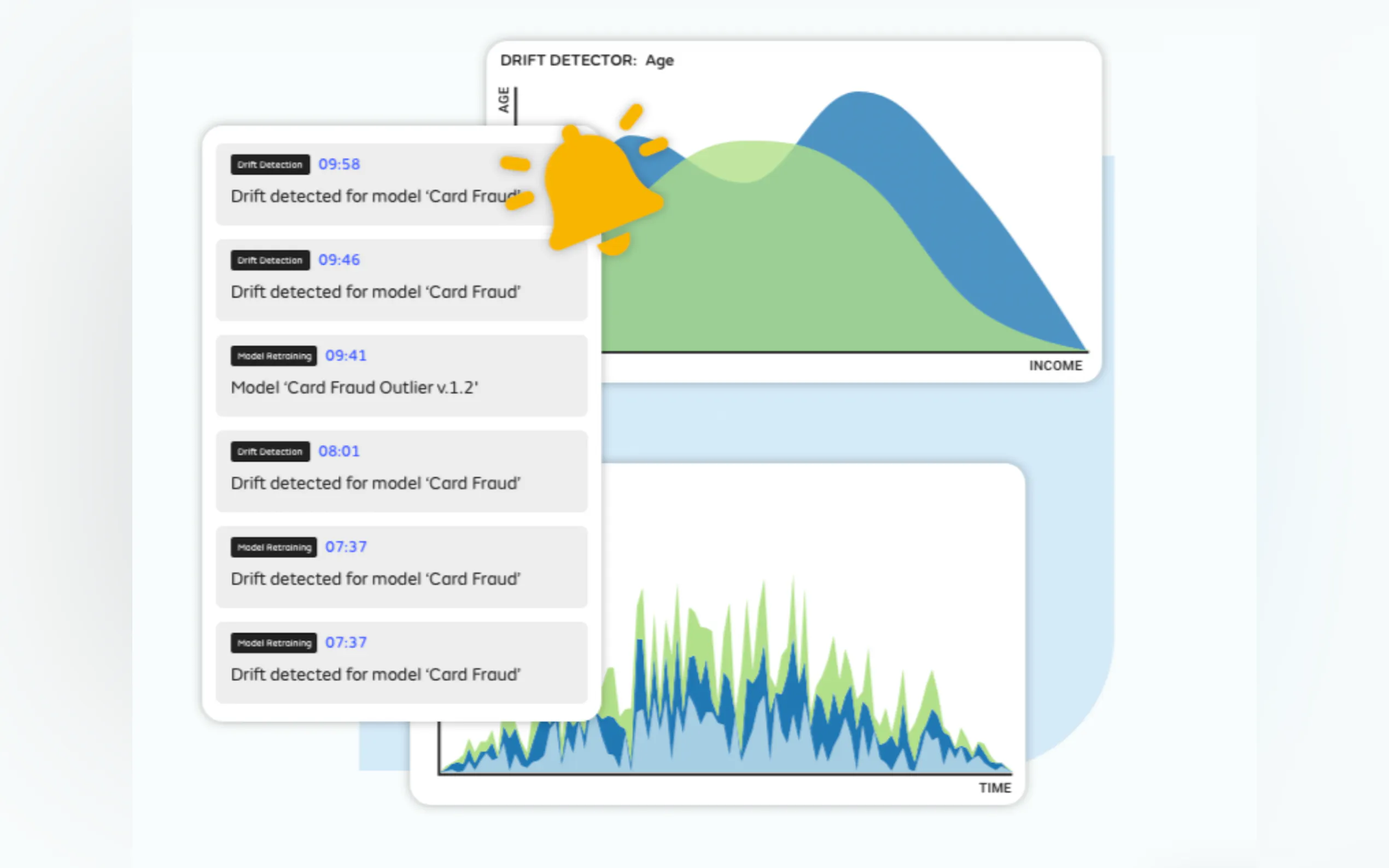The width and height of the screenshot is (1389, 868).
Task: Click the TIME axis label
Action: pos(995,788)
